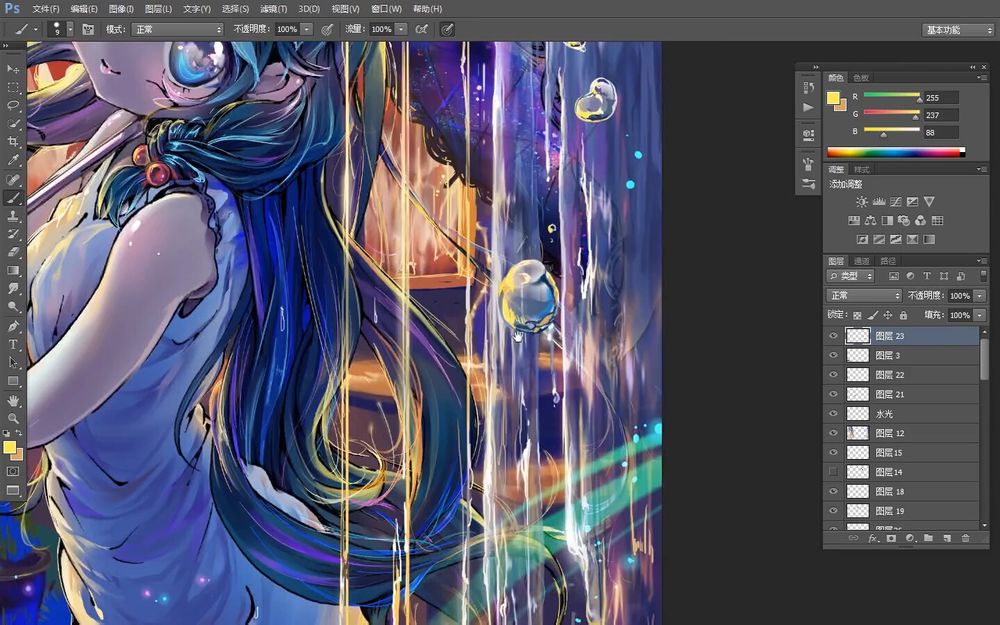The width and height of the screenshot is (1000, 625).
Task: Open the Actions panel play icon
Action: click(809, 107)
